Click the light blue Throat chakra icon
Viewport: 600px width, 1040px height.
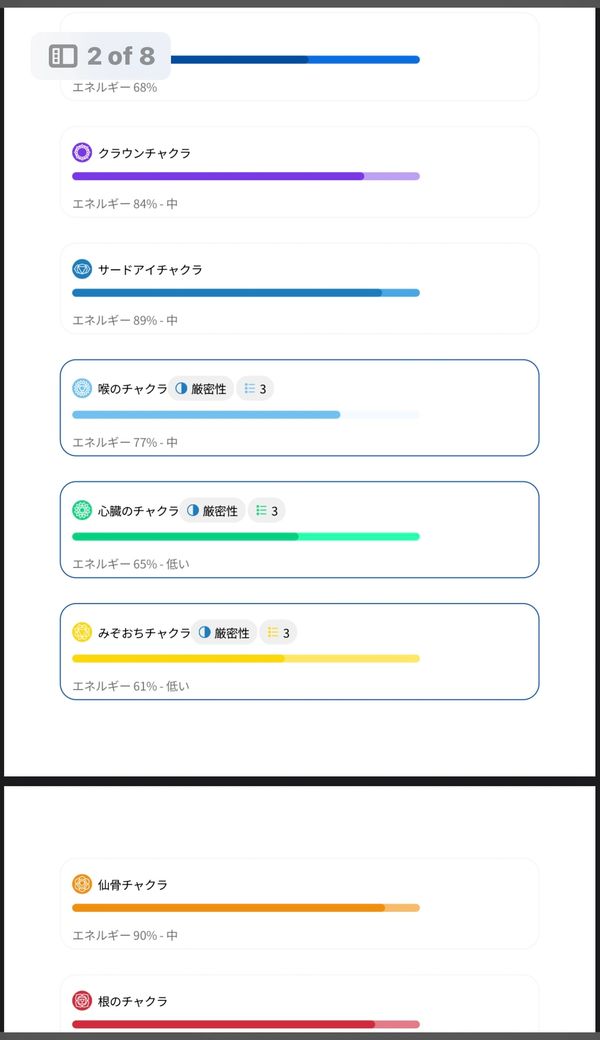(82, 388)
